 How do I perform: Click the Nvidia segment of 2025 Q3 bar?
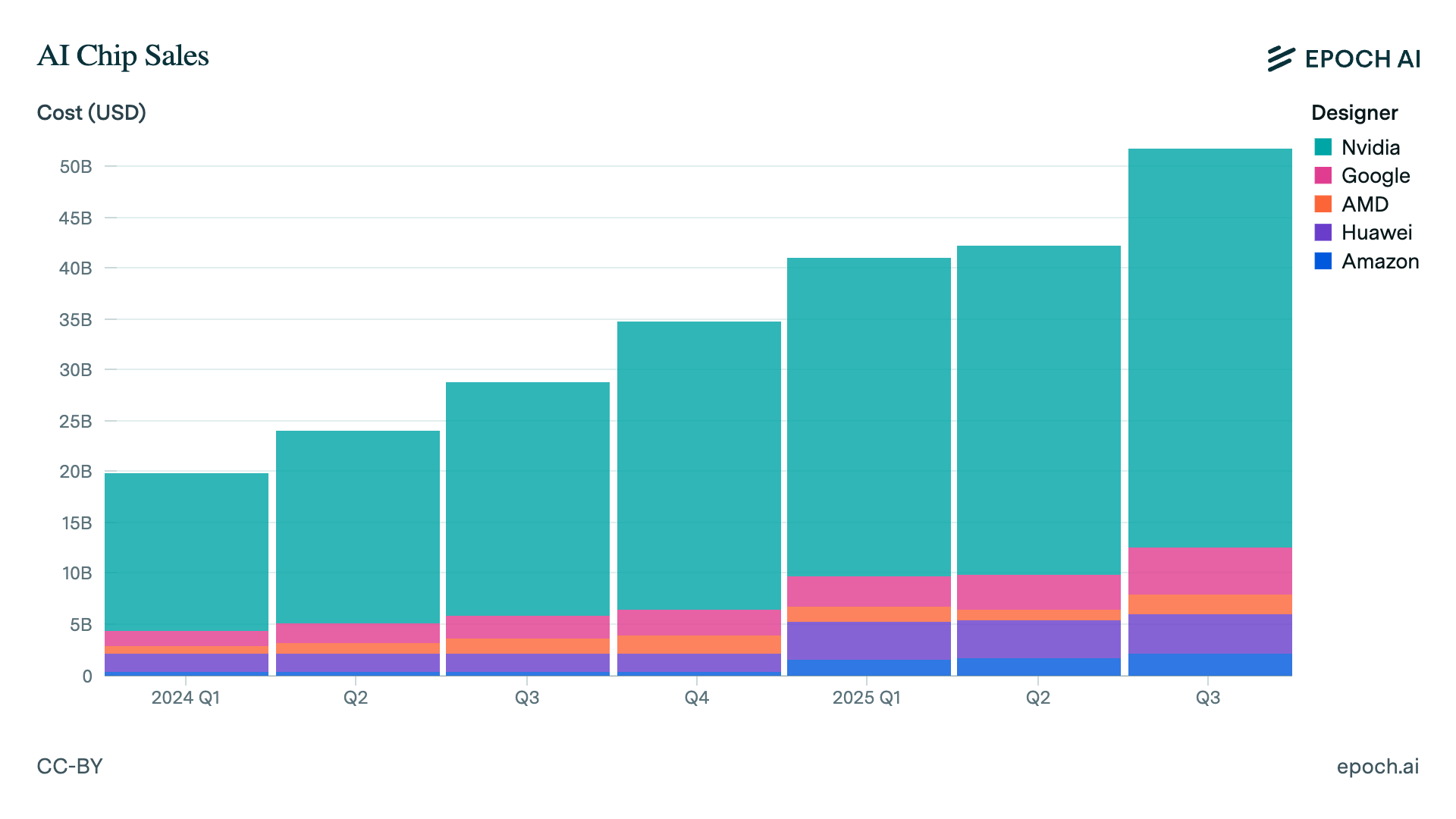click(x=1210, y=347)
